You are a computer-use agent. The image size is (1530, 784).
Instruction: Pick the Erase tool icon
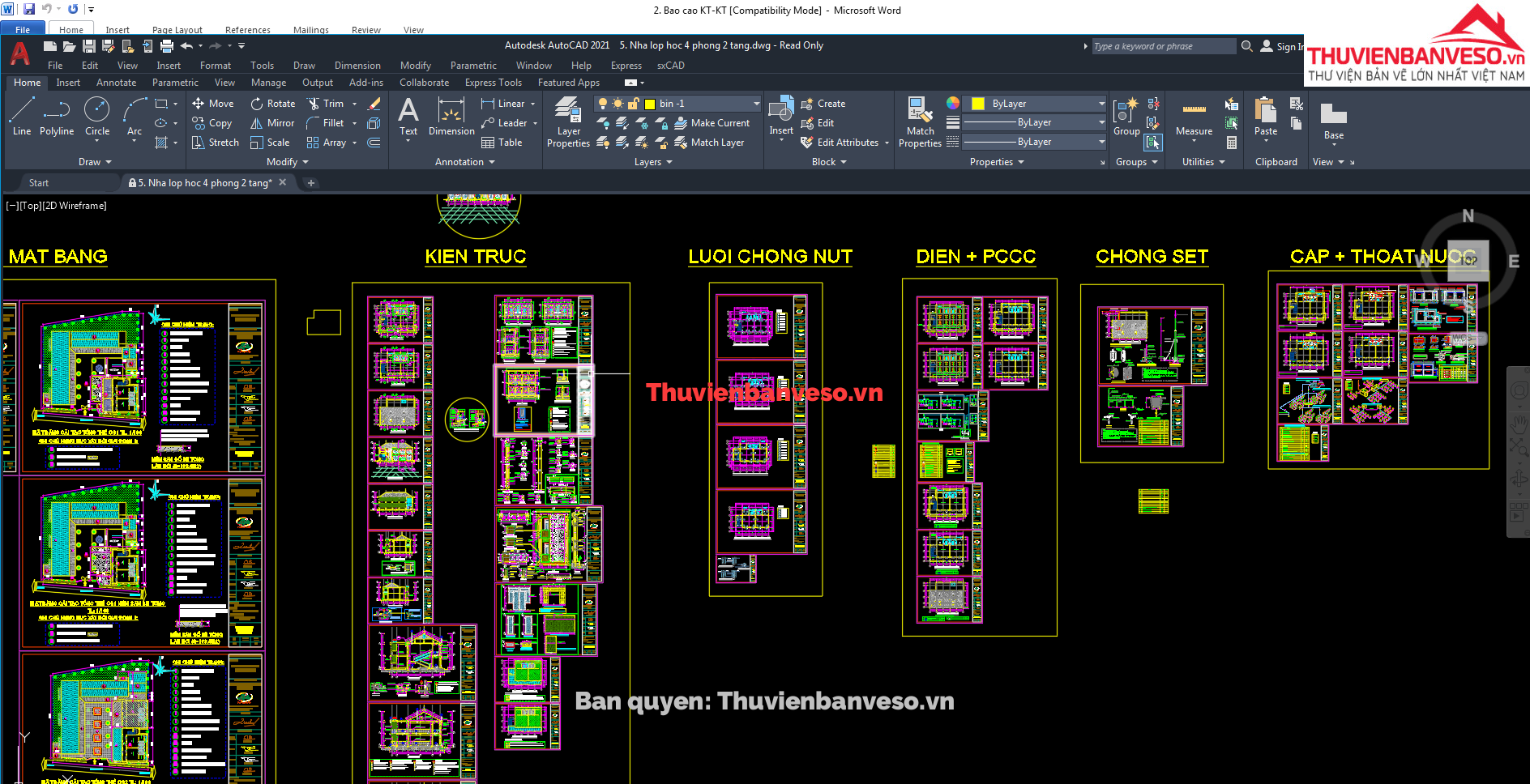374,104
